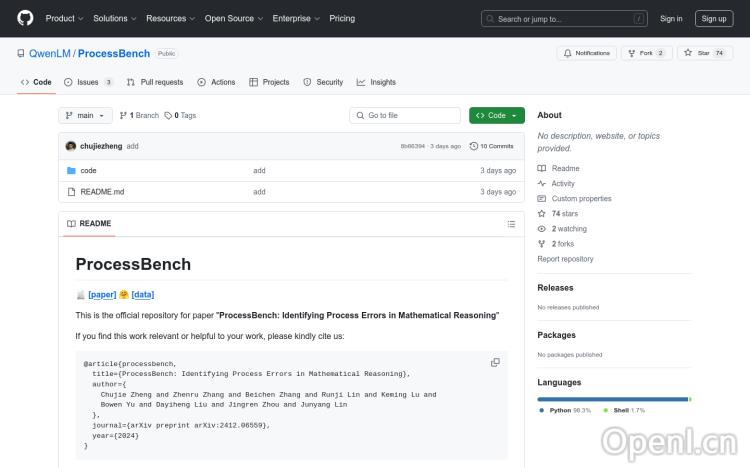Open the README outline list icon
Viewport: 750px width, 468px height.
[x=511, y=224]
